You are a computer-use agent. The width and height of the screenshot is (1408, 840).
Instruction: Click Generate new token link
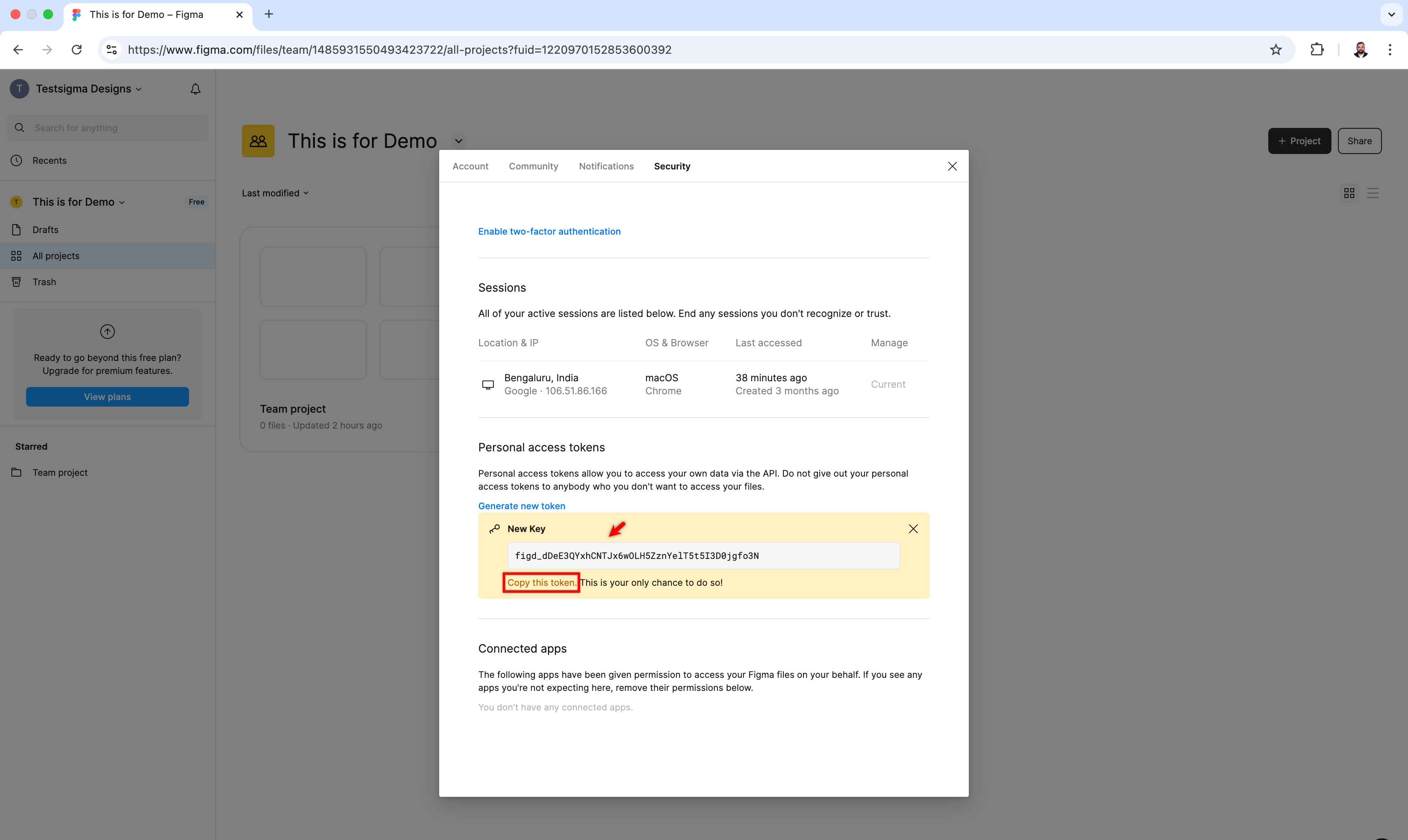point(521,506)
